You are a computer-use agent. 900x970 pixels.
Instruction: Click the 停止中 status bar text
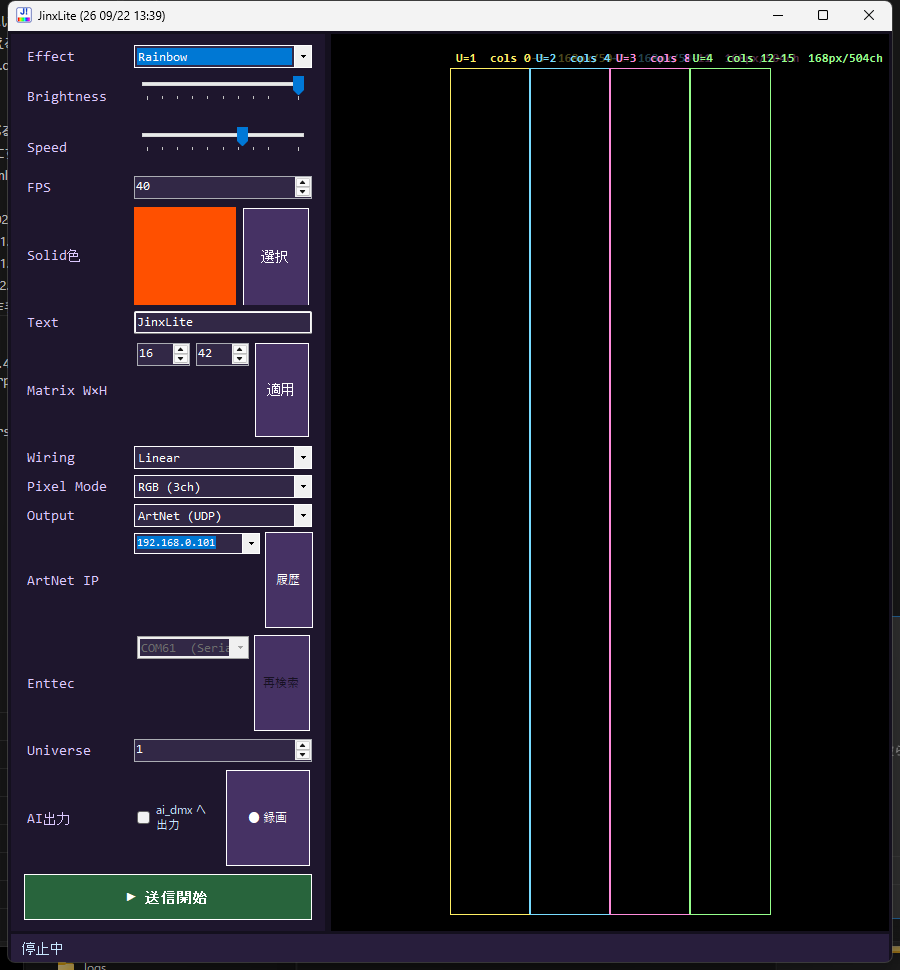[x=42, y=948]
